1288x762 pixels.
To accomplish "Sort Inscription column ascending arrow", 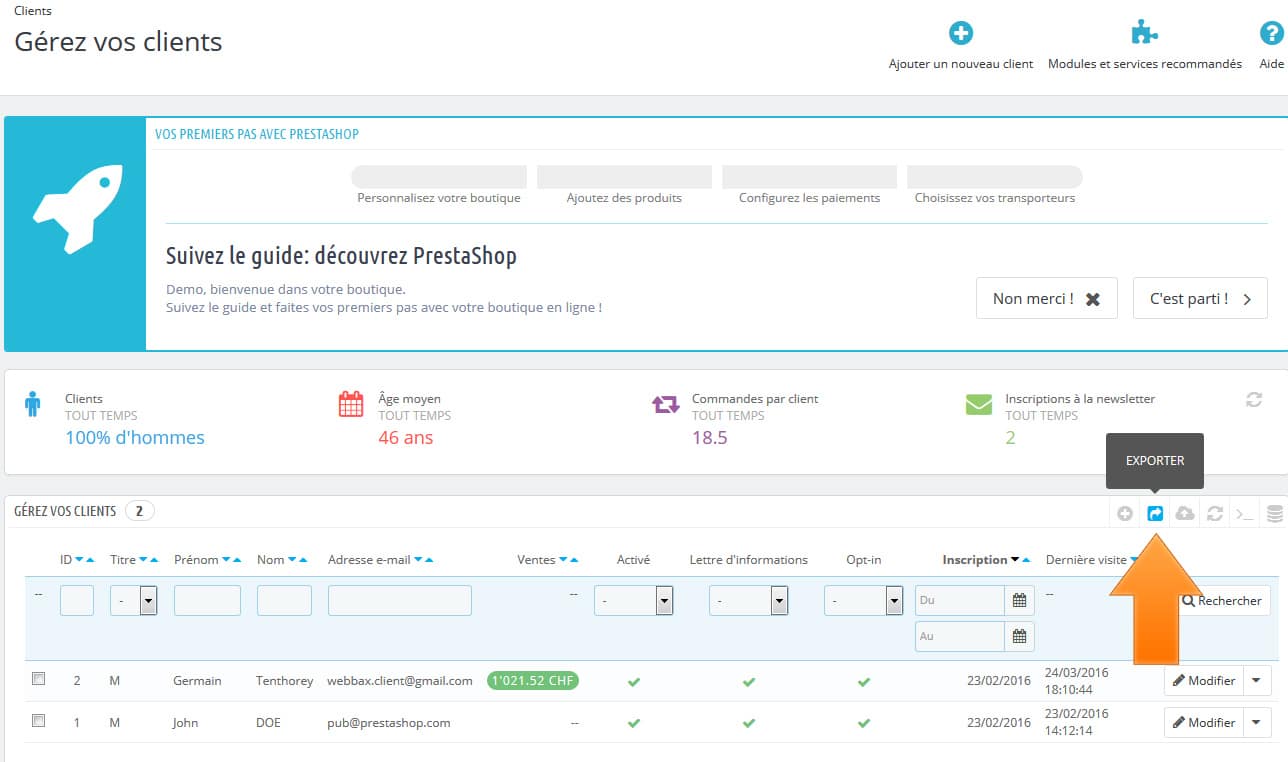I will (1026, 560).
